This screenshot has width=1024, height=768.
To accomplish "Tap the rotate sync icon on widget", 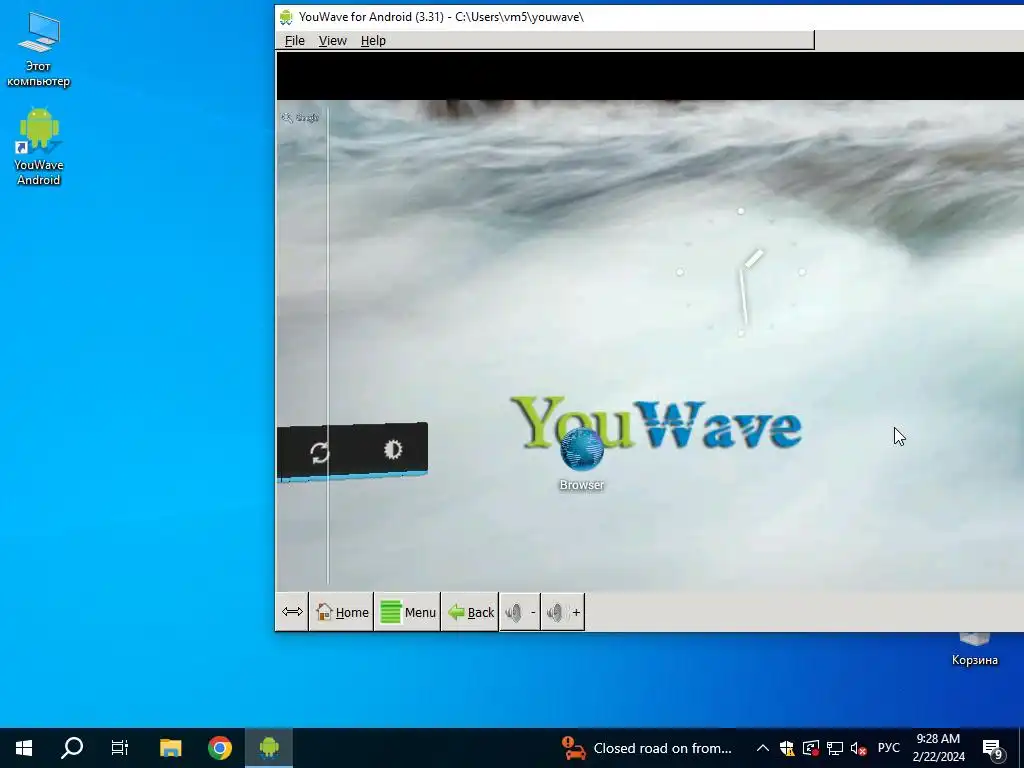I will pyautogui.click(x=319, y=453).
